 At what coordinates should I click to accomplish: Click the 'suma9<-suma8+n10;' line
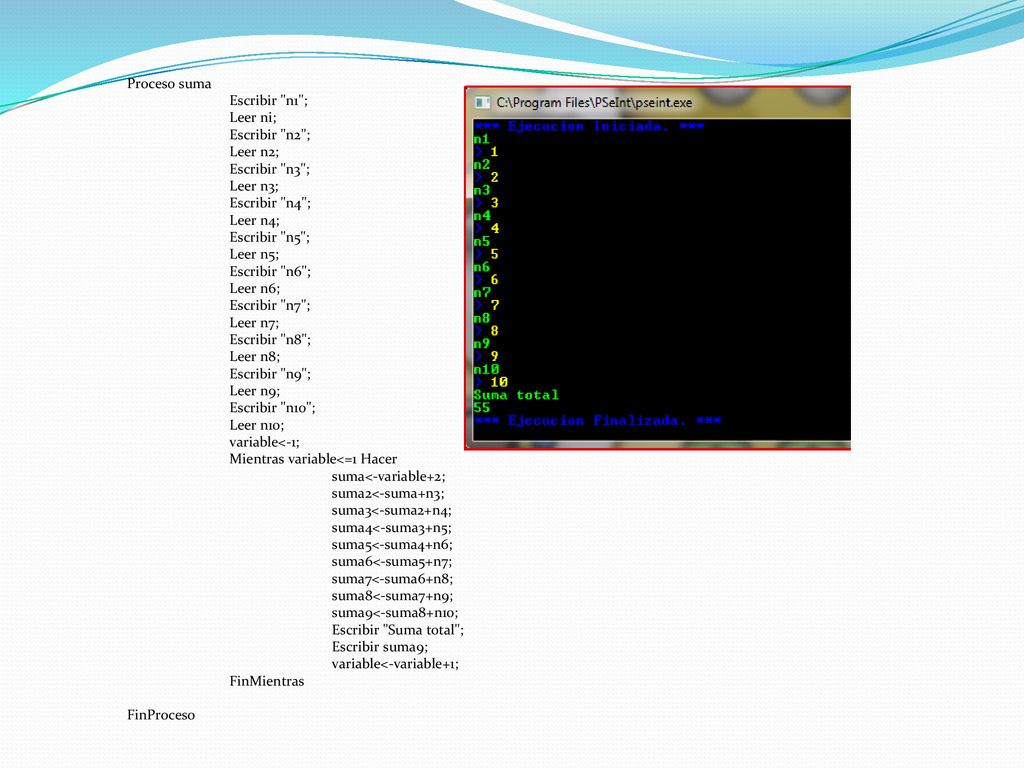(x=394, y=613)
